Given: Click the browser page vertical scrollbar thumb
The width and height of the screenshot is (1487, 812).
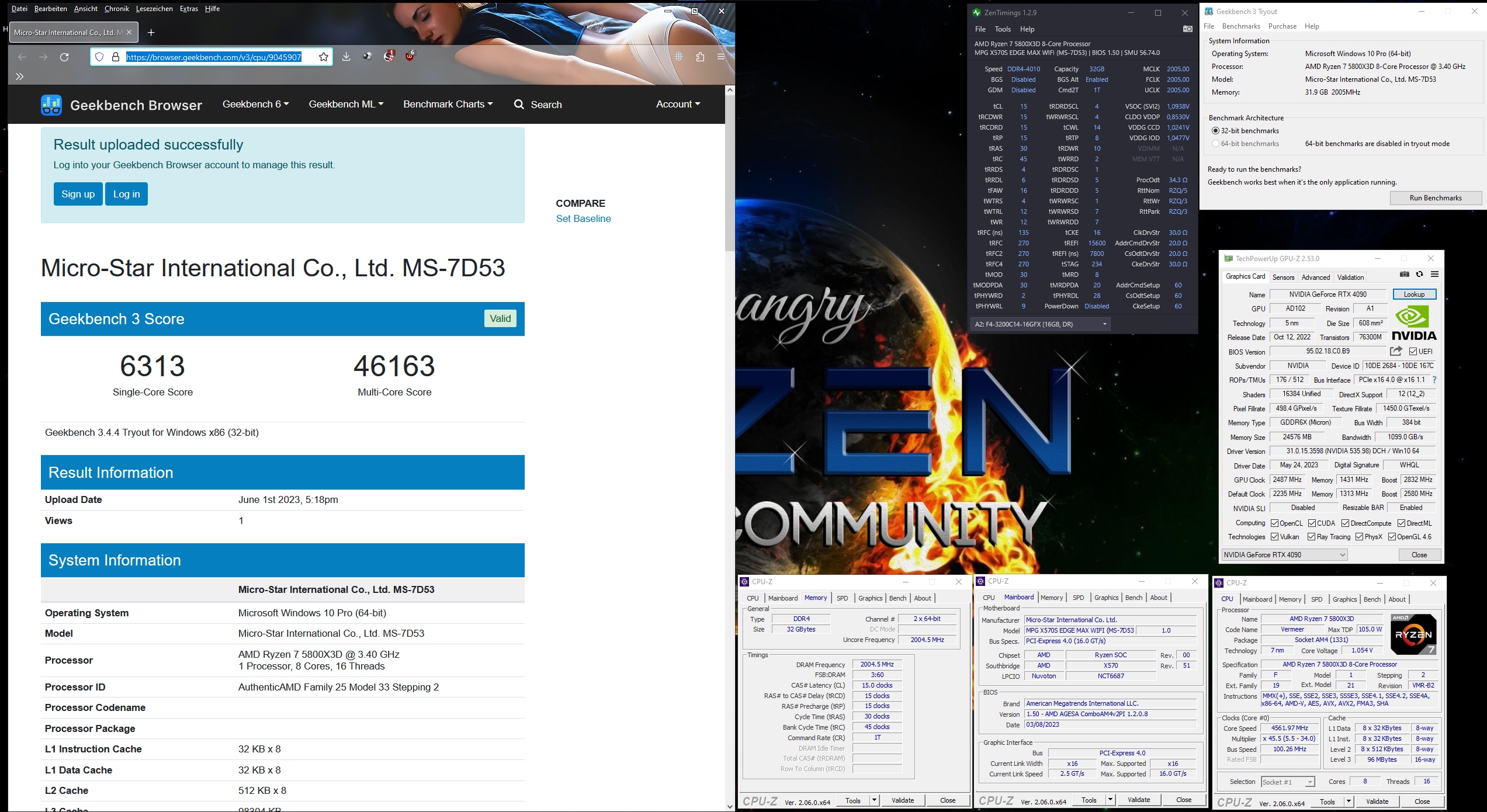Looking at the screenshot, I should pyautogui.click(x=730, y=173).
